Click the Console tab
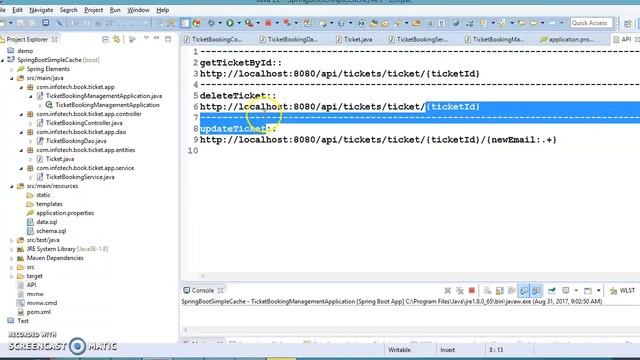Screen dimensions: 640x360 tap(203, 291)
